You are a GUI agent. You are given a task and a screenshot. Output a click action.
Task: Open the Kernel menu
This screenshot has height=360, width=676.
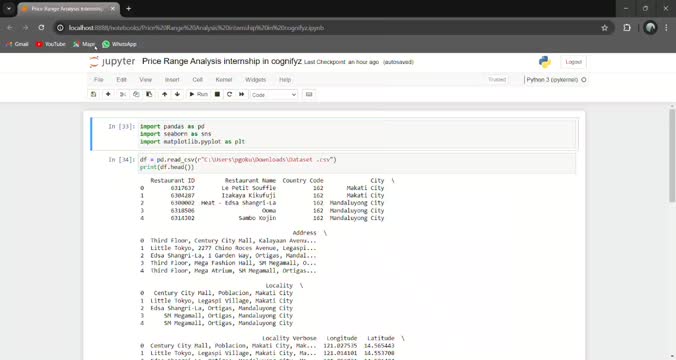tap(224, 80)
